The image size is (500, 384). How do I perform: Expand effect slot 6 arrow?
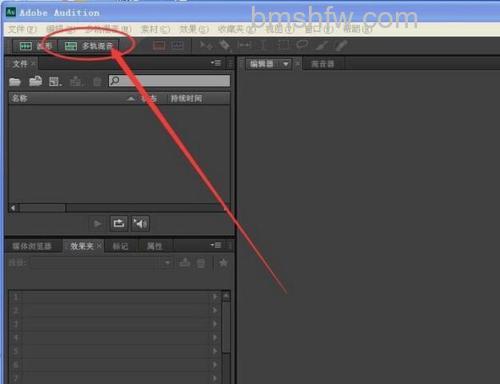pos(215,365)
